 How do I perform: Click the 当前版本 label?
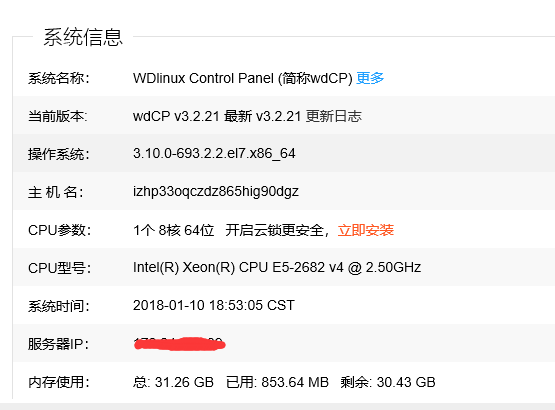58,116
